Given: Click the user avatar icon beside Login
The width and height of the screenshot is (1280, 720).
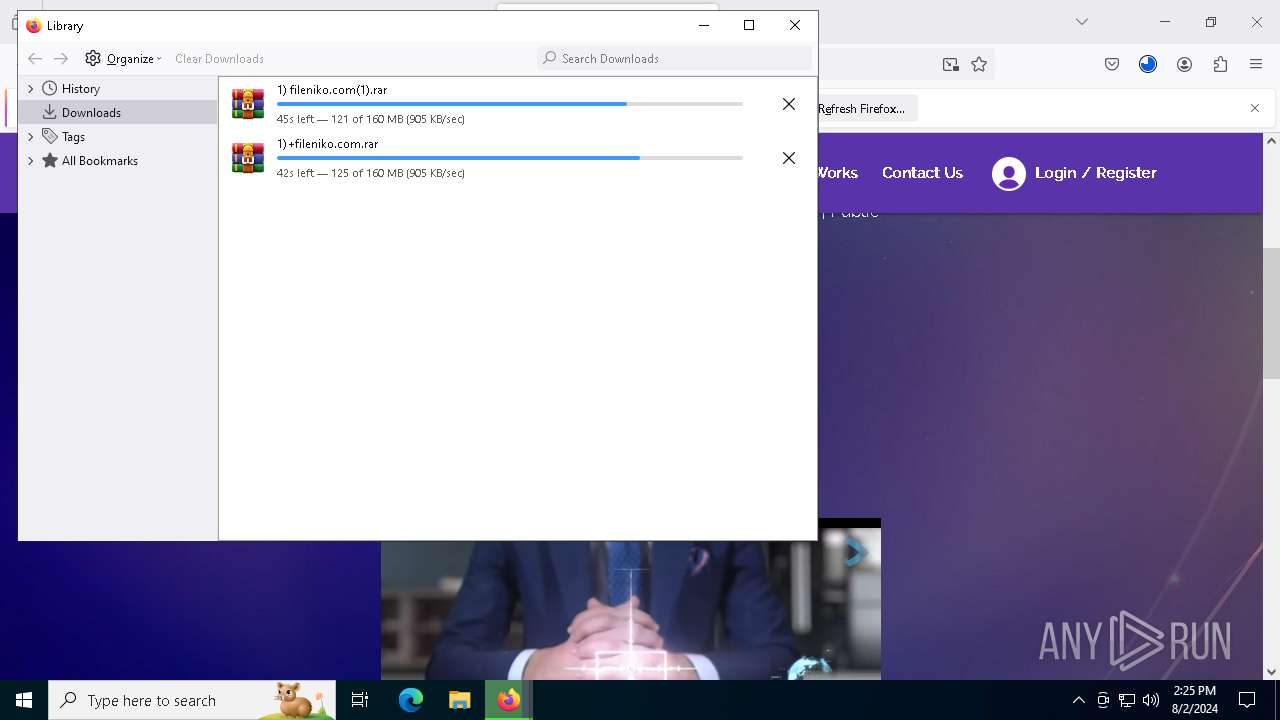Looking at the screenshot, I should point(1009,174).
